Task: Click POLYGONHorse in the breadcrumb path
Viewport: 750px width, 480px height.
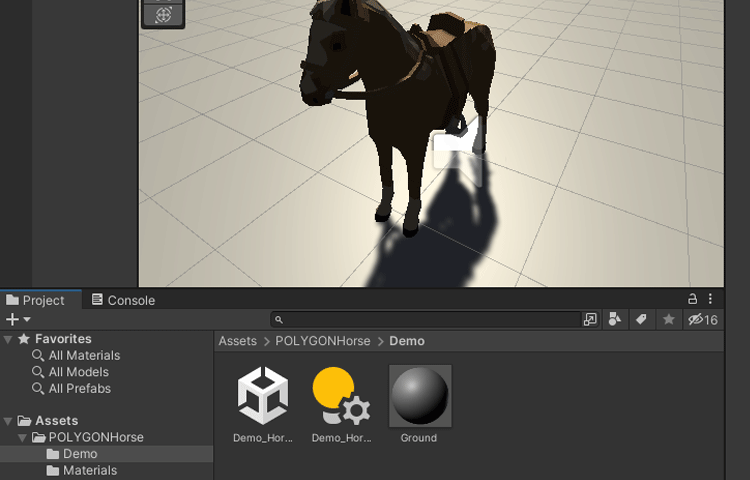Action: click(323, 341)
